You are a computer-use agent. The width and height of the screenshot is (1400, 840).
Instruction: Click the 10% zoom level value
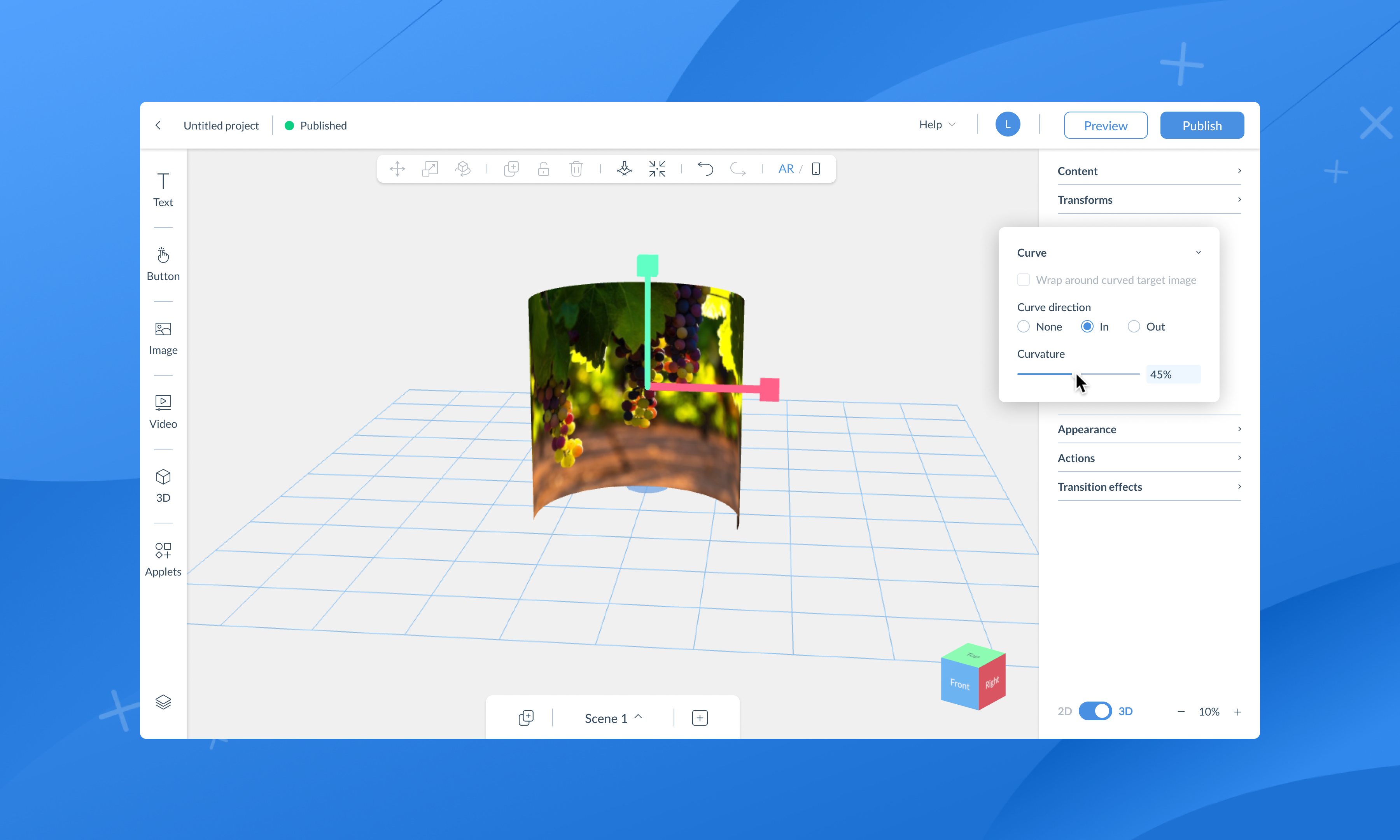pyautogui.click(x=1209, y=712)
